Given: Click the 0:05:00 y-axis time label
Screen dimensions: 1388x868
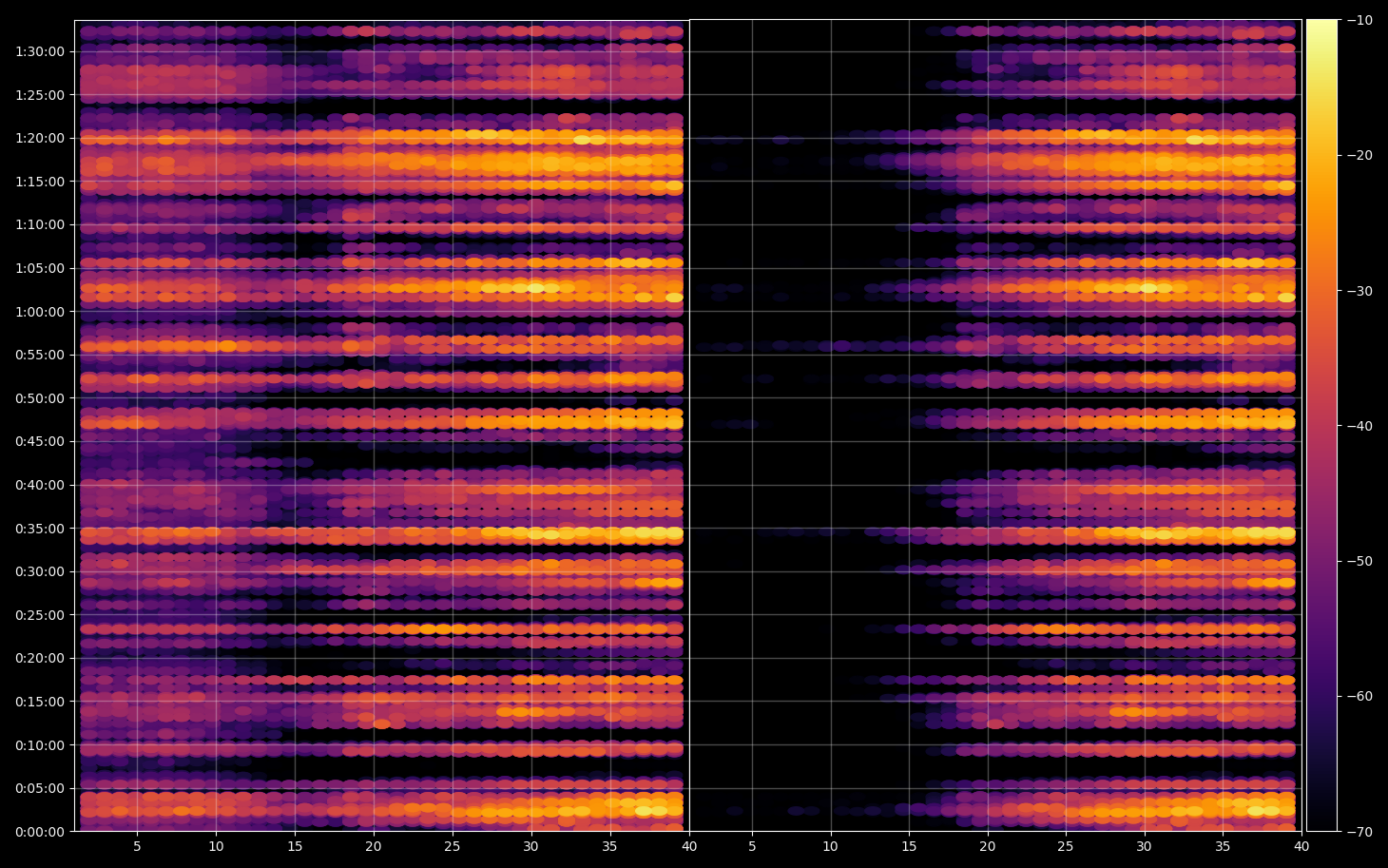Looking at the screenshot, I should tap(39, 788).
